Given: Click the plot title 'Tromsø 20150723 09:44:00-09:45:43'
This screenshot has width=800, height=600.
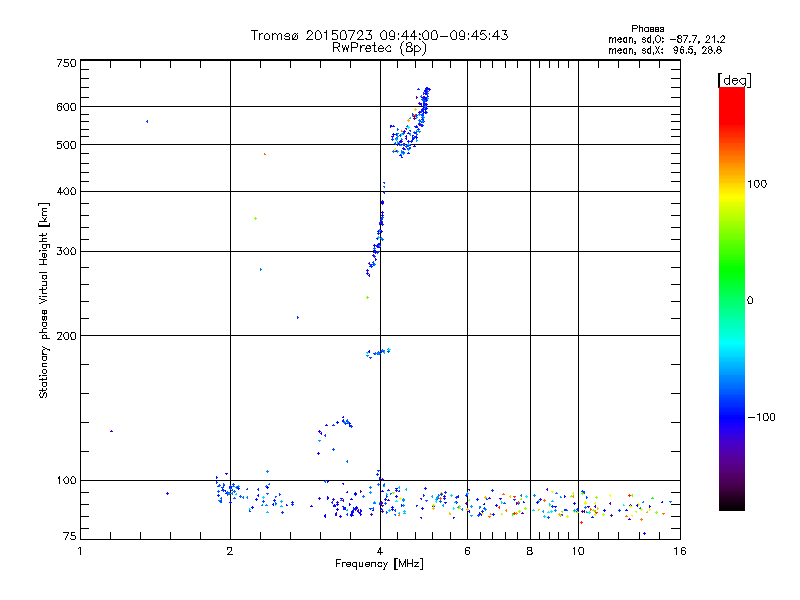Looking at the screenshot, I should tap(379, 35).
